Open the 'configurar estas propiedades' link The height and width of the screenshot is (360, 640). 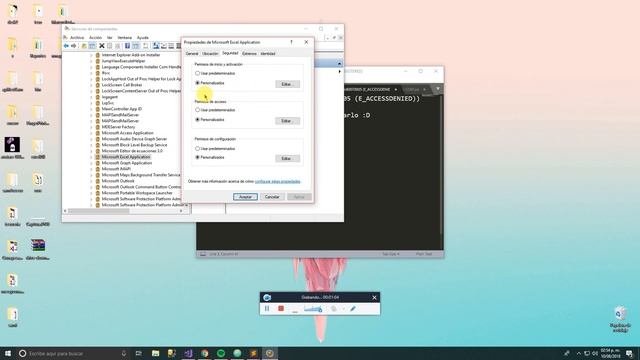tap(278, 181)
